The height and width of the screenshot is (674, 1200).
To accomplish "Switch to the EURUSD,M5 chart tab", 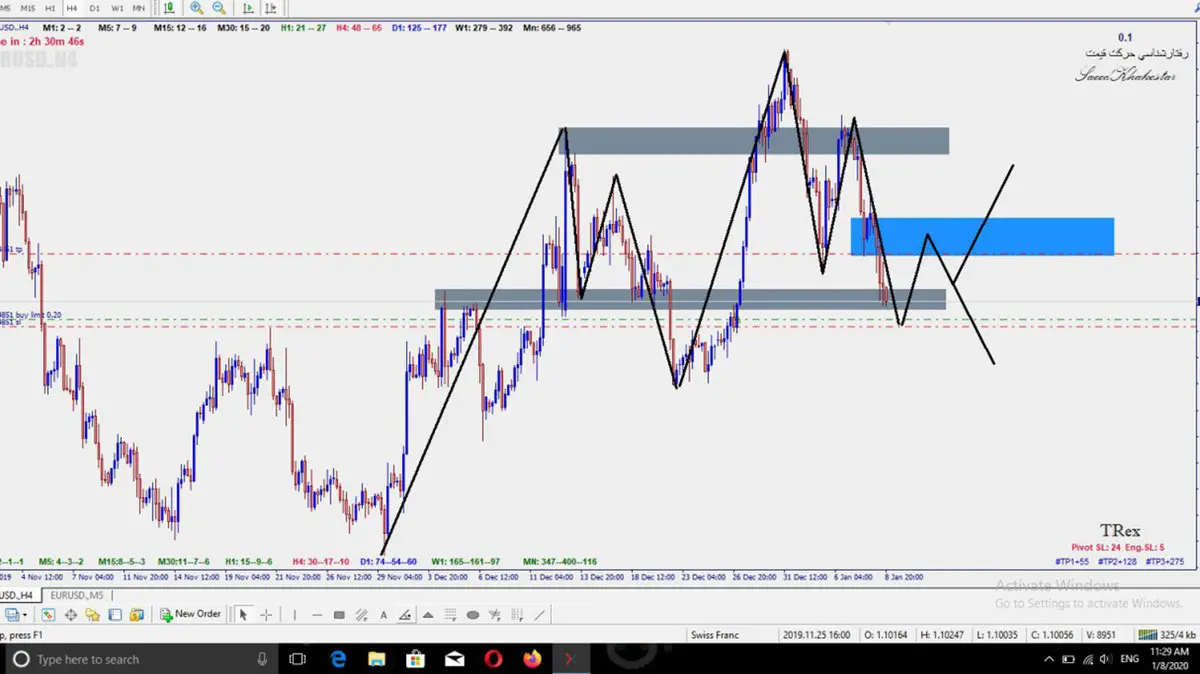I will pos(79,595).
